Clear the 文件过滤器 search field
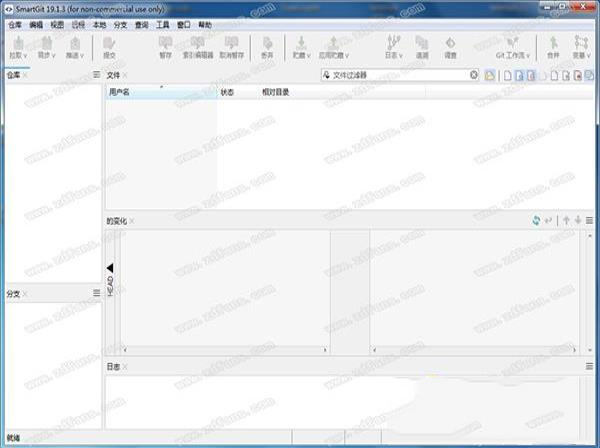The width and height of the screenshot is (600, 448). 474,75
